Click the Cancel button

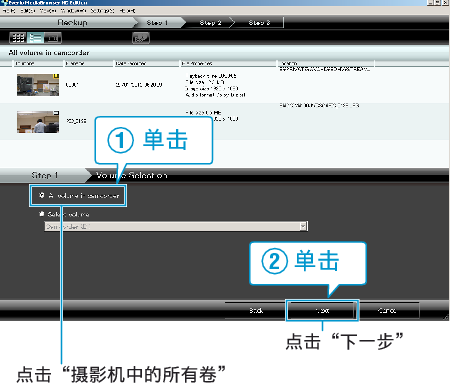(x=387, y=310)
